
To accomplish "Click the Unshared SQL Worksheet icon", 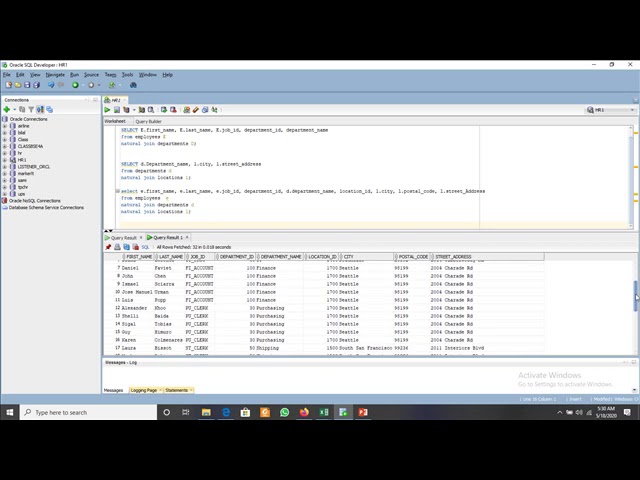I will pyautogui.click(x=187, y=110).
